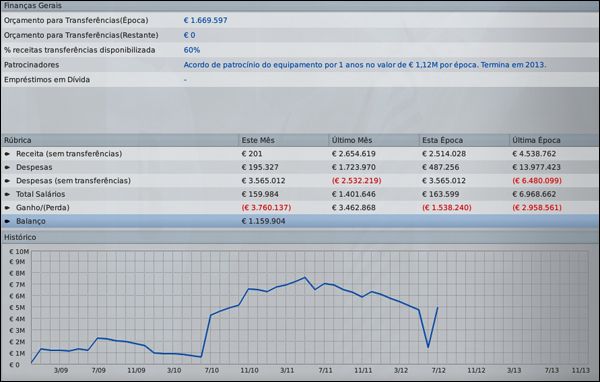
Task: Select Orçamento para Transferências(Época) label
Action: tap(76, 20)
